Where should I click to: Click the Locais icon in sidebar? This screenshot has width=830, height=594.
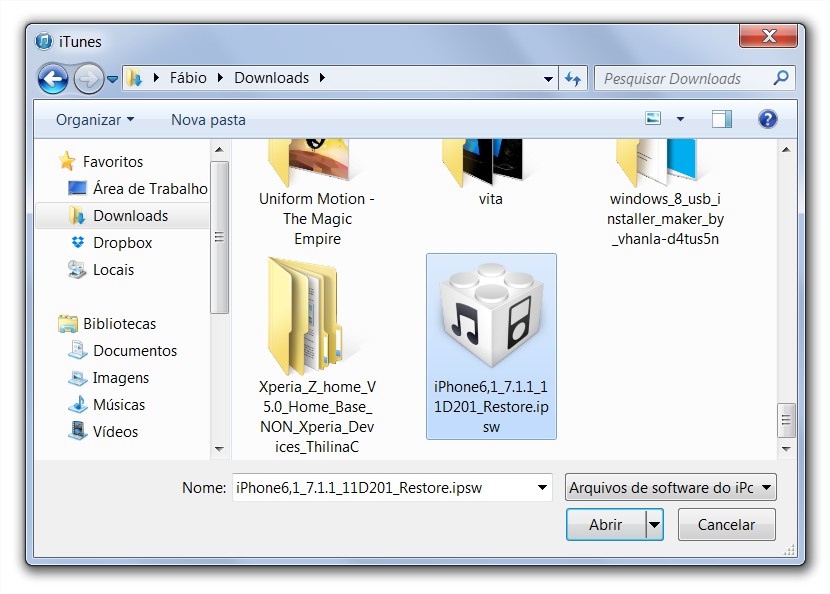click(x=77, y=269)
